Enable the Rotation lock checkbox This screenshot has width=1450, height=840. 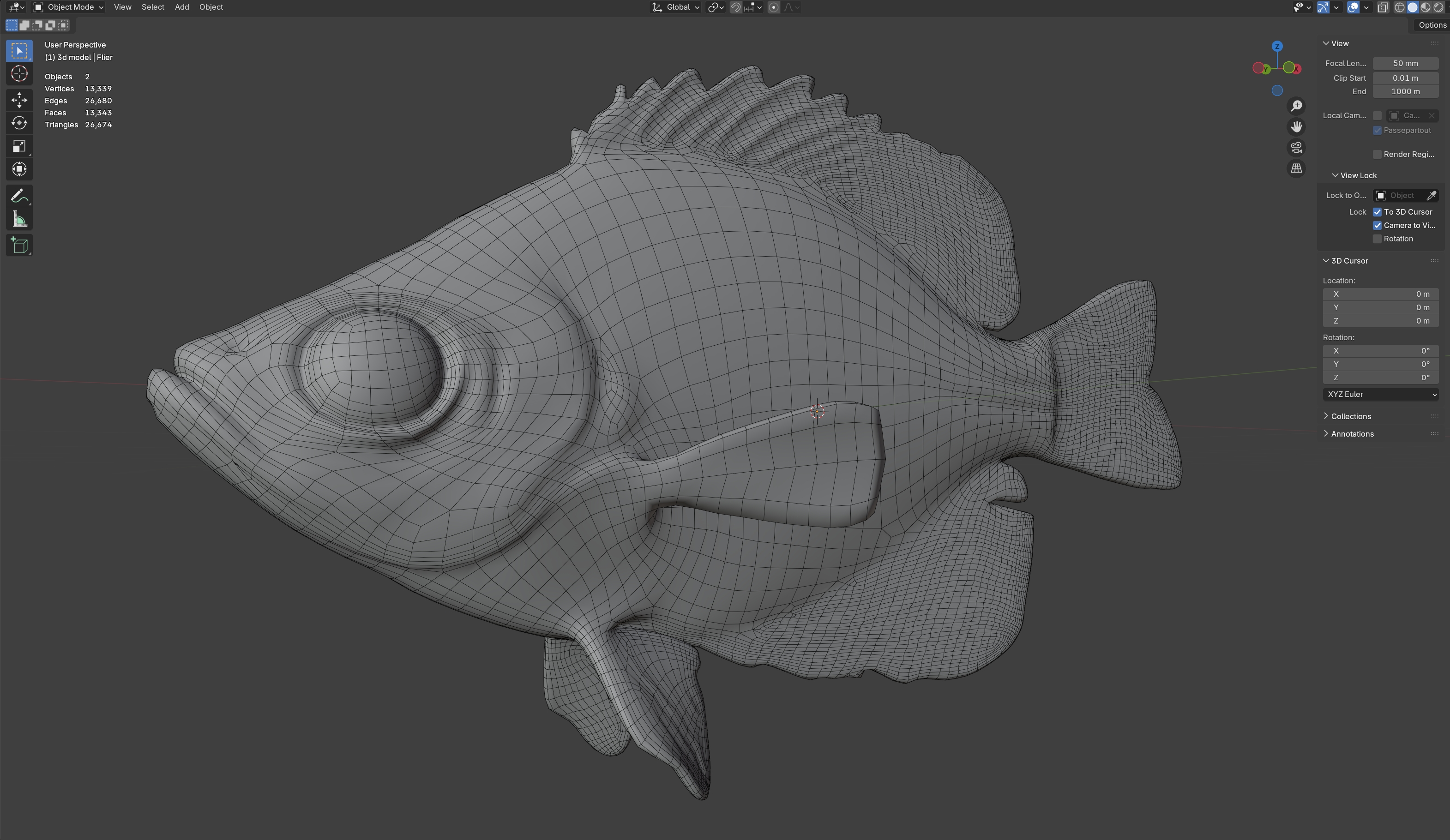[x=1377, y=239]
